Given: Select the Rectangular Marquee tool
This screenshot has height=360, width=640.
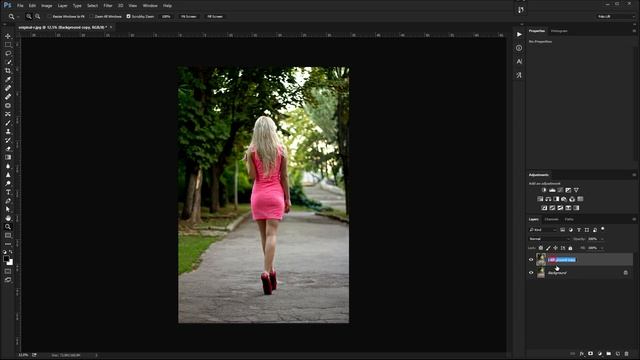Looking at the screenshot, I should click(x=8, y=44).
